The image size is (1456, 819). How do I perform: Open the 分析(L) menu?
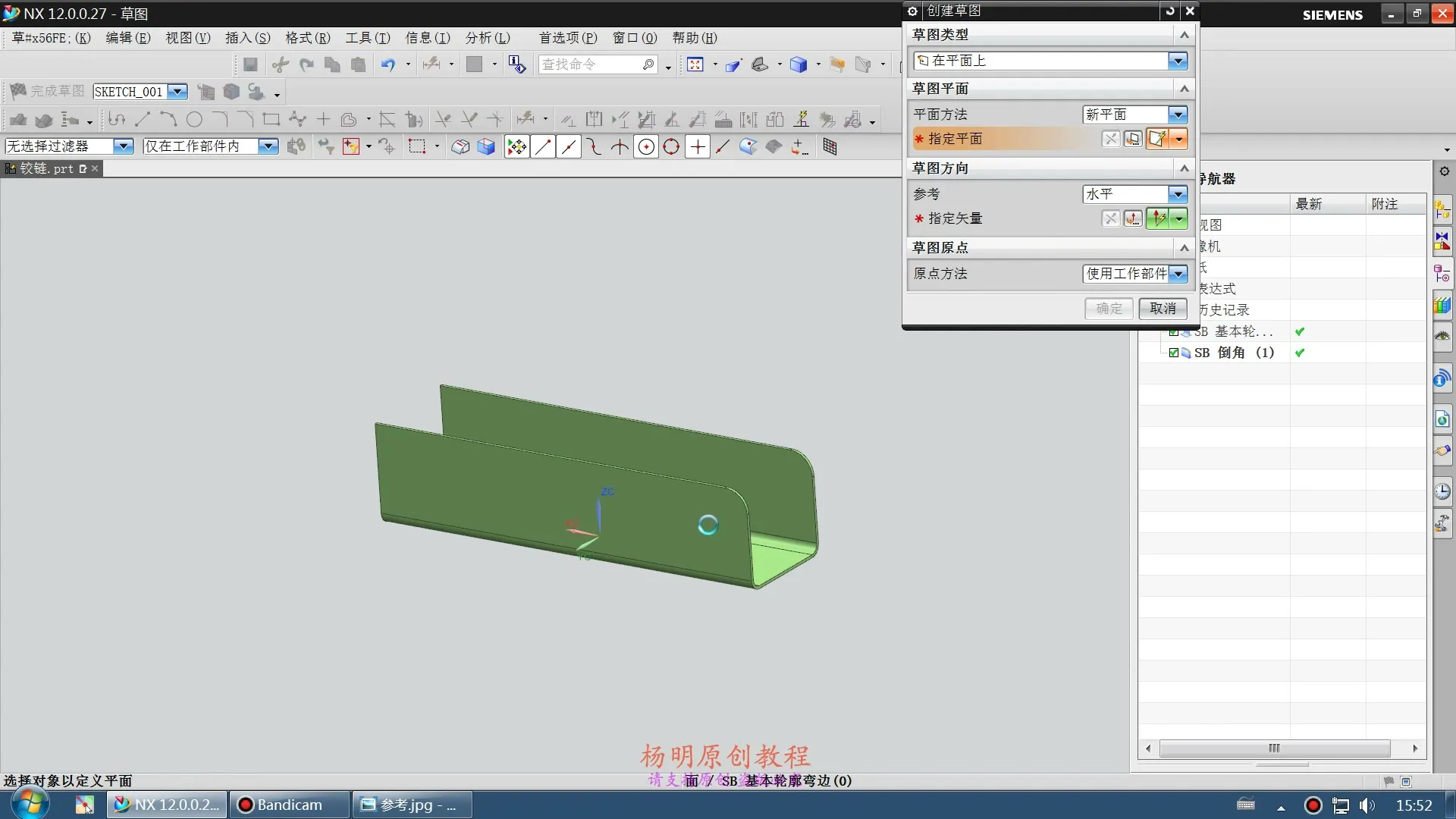click(487, 38)
